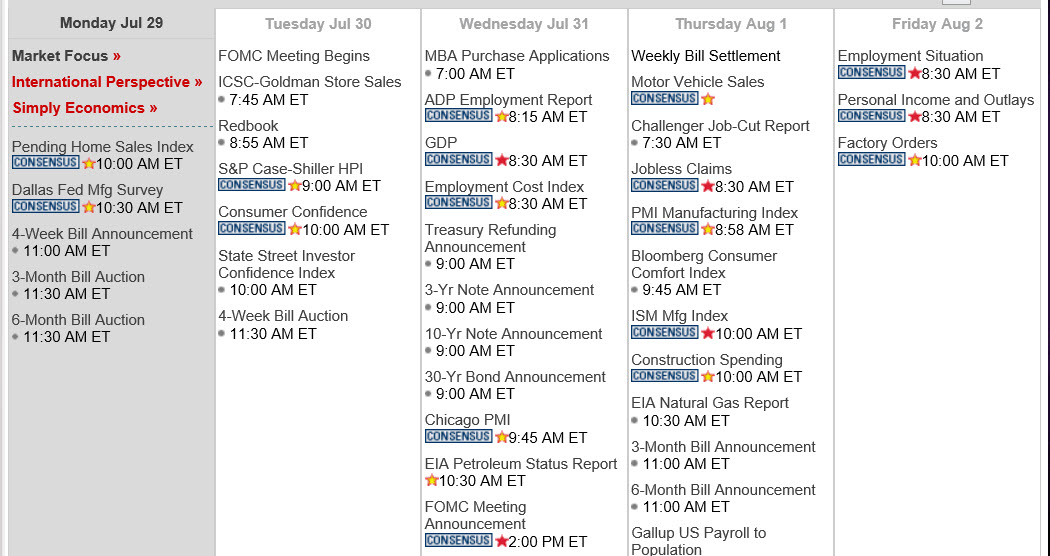The image size is (1050, 556).
Task: Open the Friday Aug 2 day header
Action: (937, 24)
